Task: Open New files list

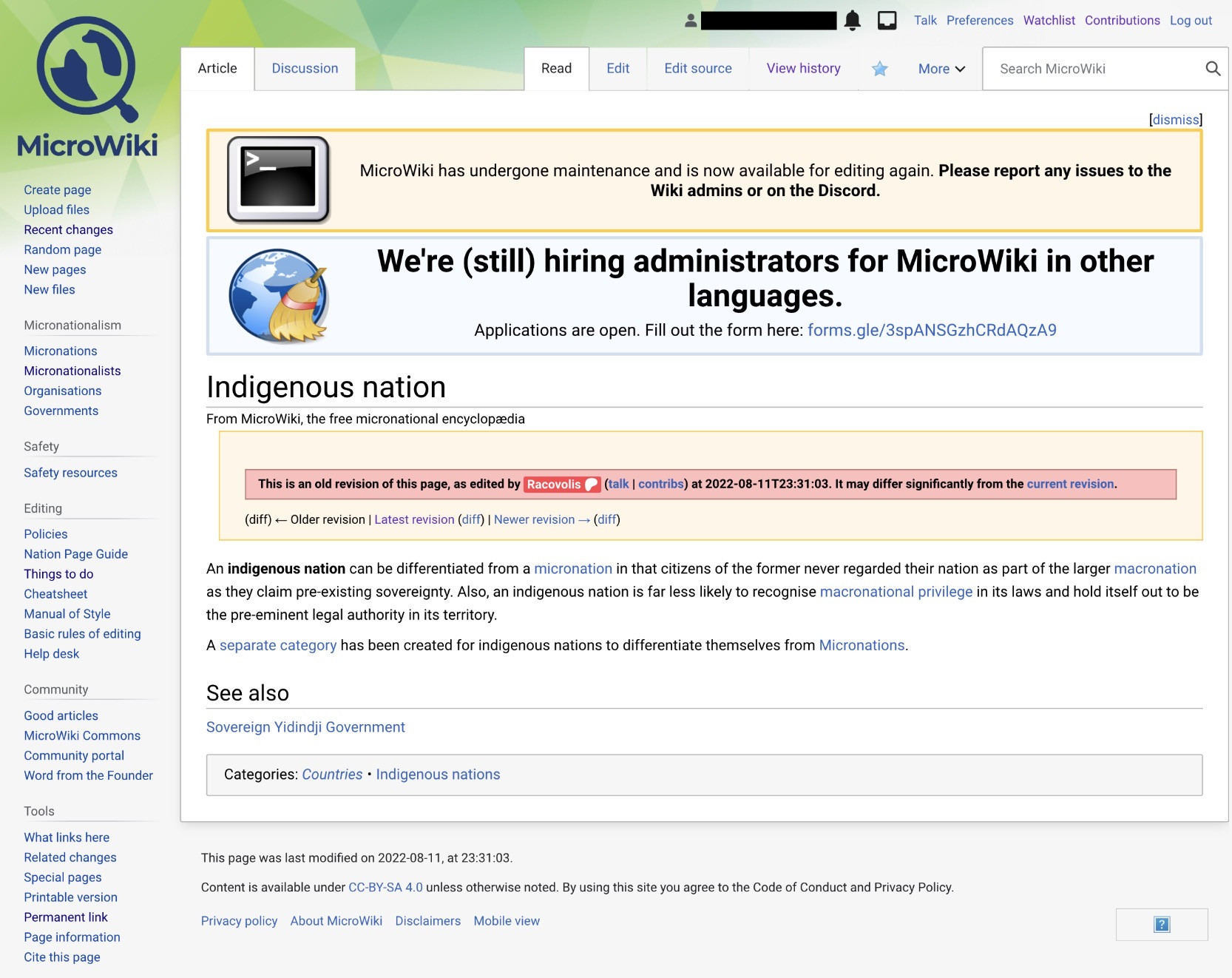Action: (50, 290)
